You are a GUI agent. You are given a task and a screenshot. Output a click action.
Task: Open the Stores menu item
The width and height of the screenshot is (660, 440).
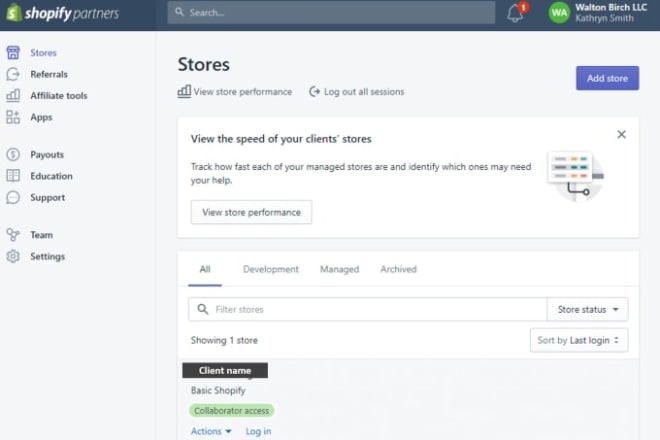pyautogui.click(x=43, y=53)
